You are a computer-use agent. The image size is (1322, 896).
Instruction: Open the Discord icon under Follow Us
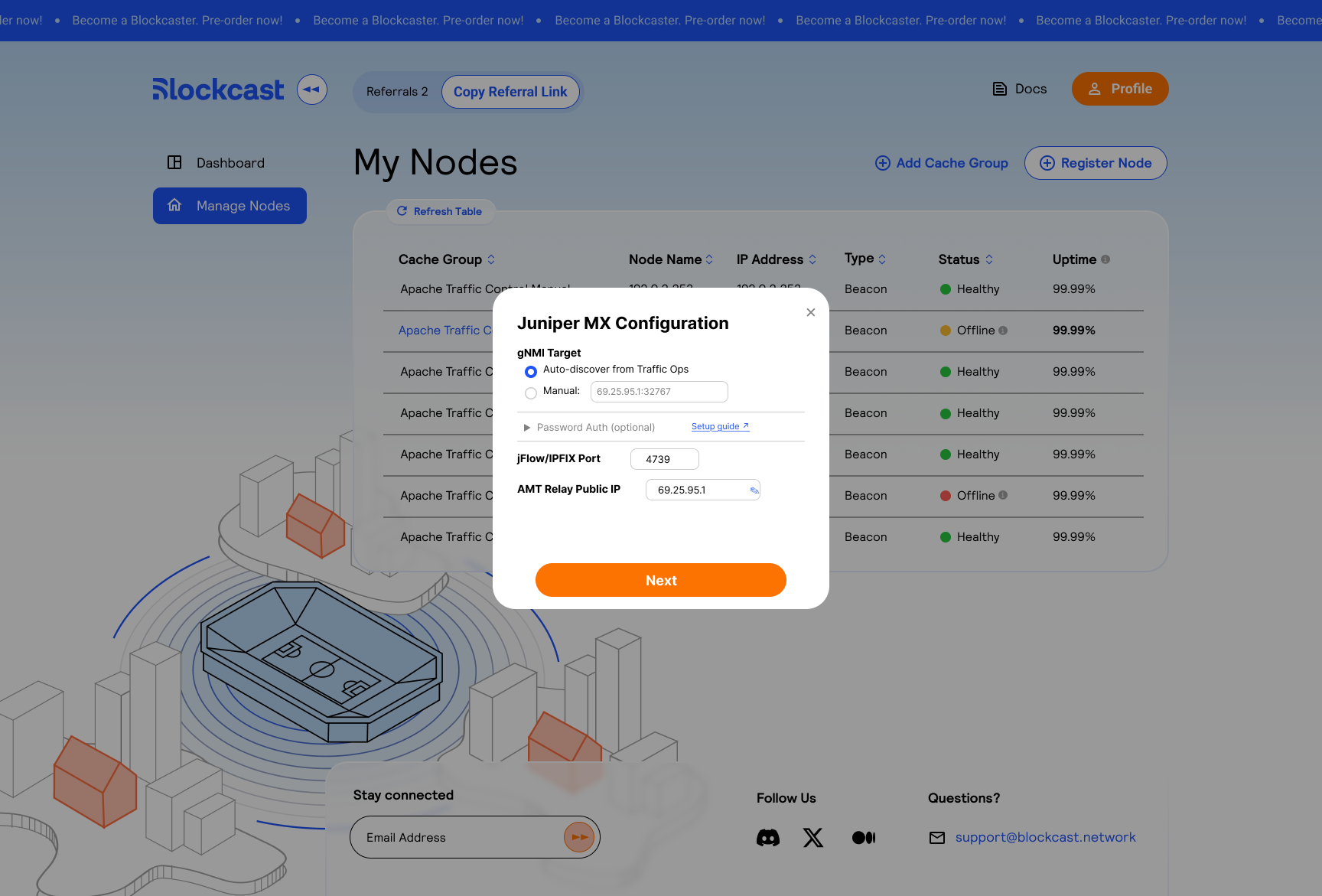pyautogui.click(x=768, y=838)
